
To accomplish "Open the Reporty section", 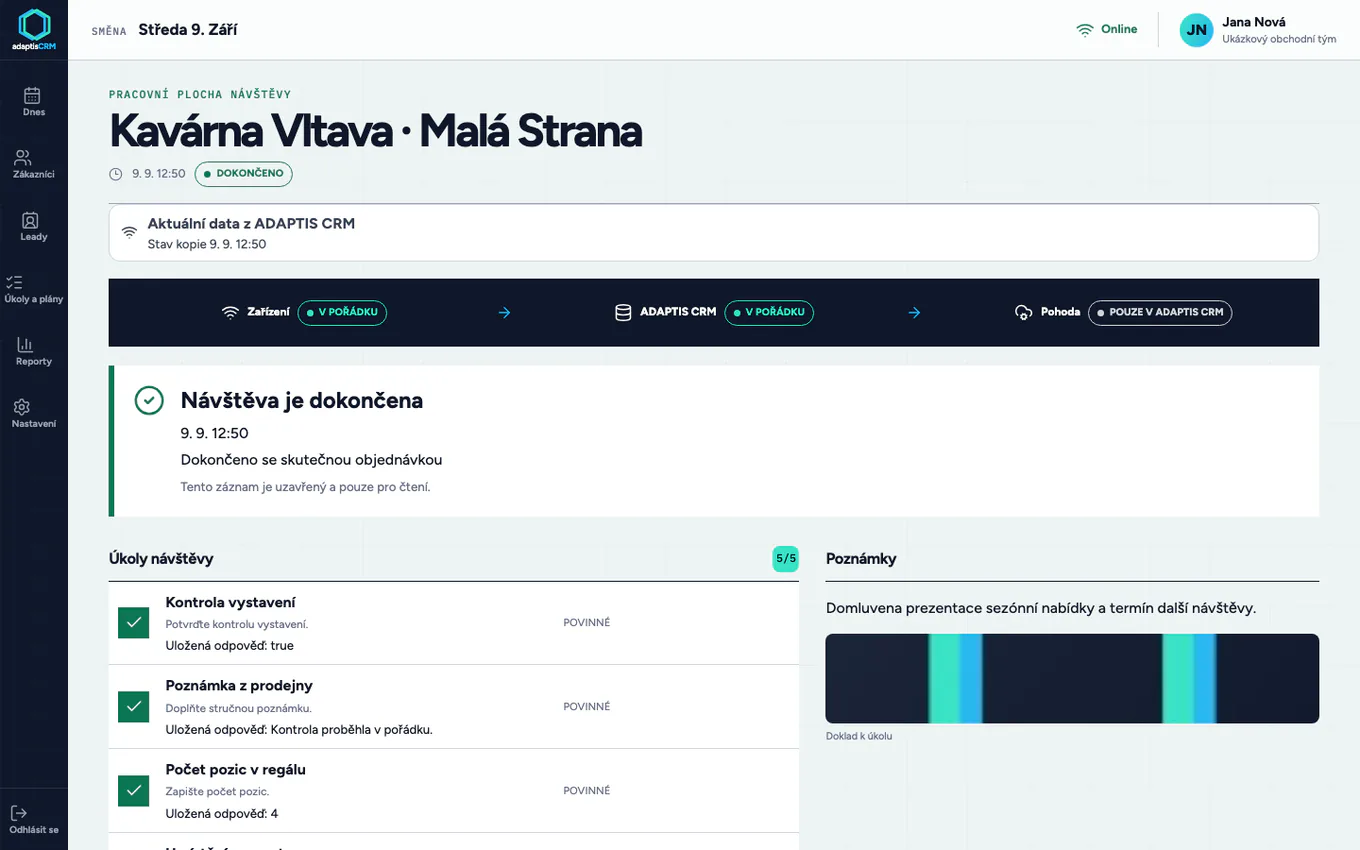I will (34, 351).
